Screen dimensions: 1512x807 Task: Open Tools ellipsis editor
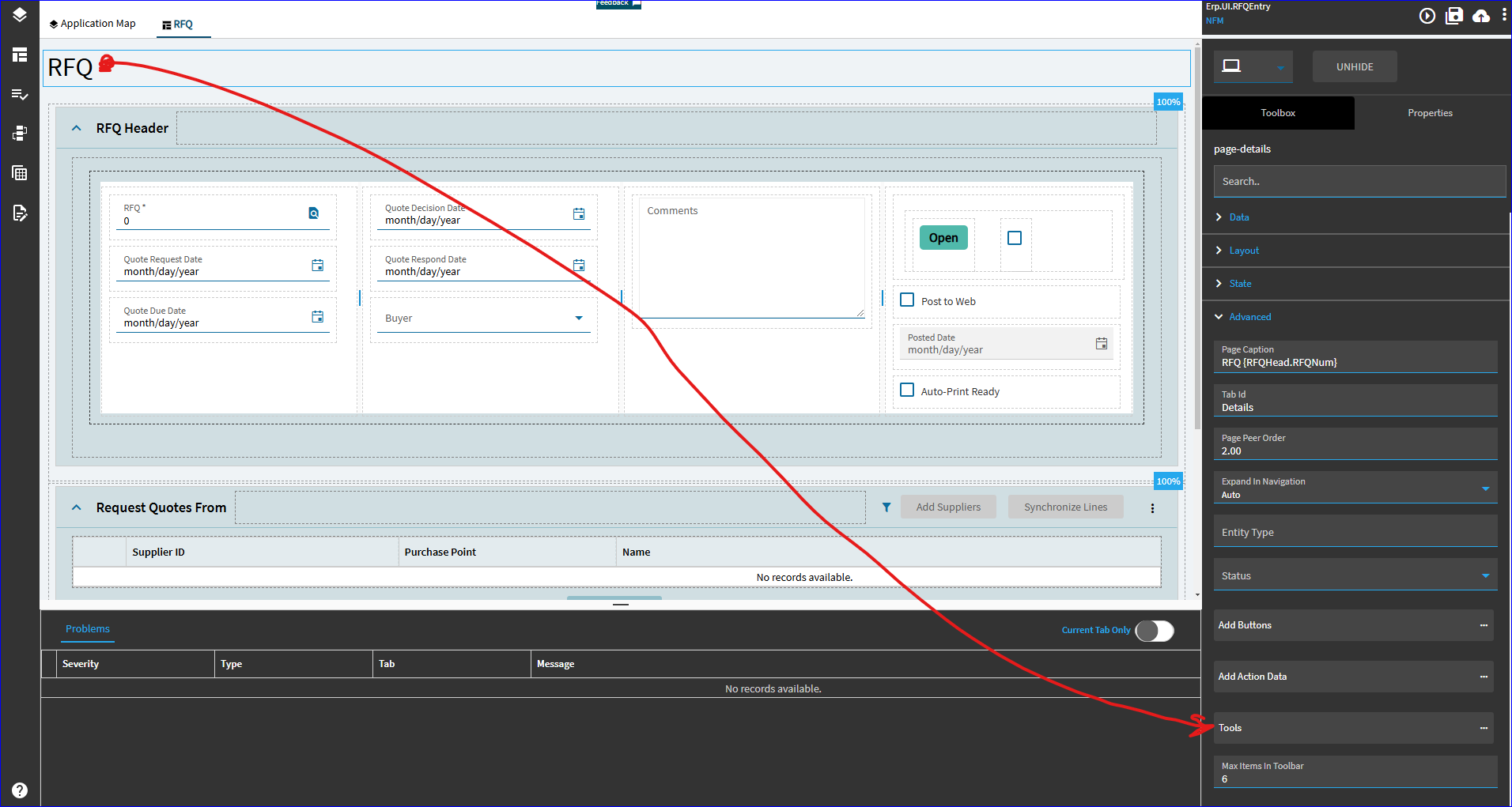[x=1484, y=728]
